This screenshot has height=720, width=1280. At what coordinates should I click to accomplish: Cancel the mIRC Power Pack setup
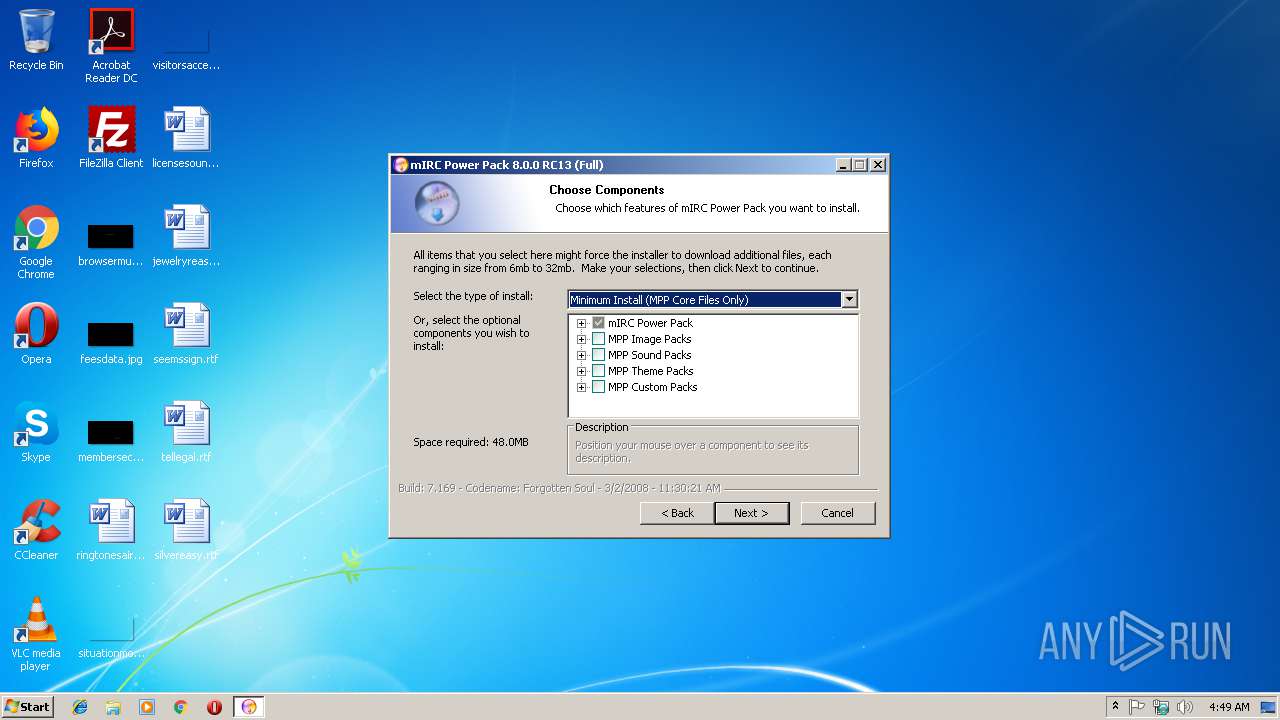click(x=838, y=513)
